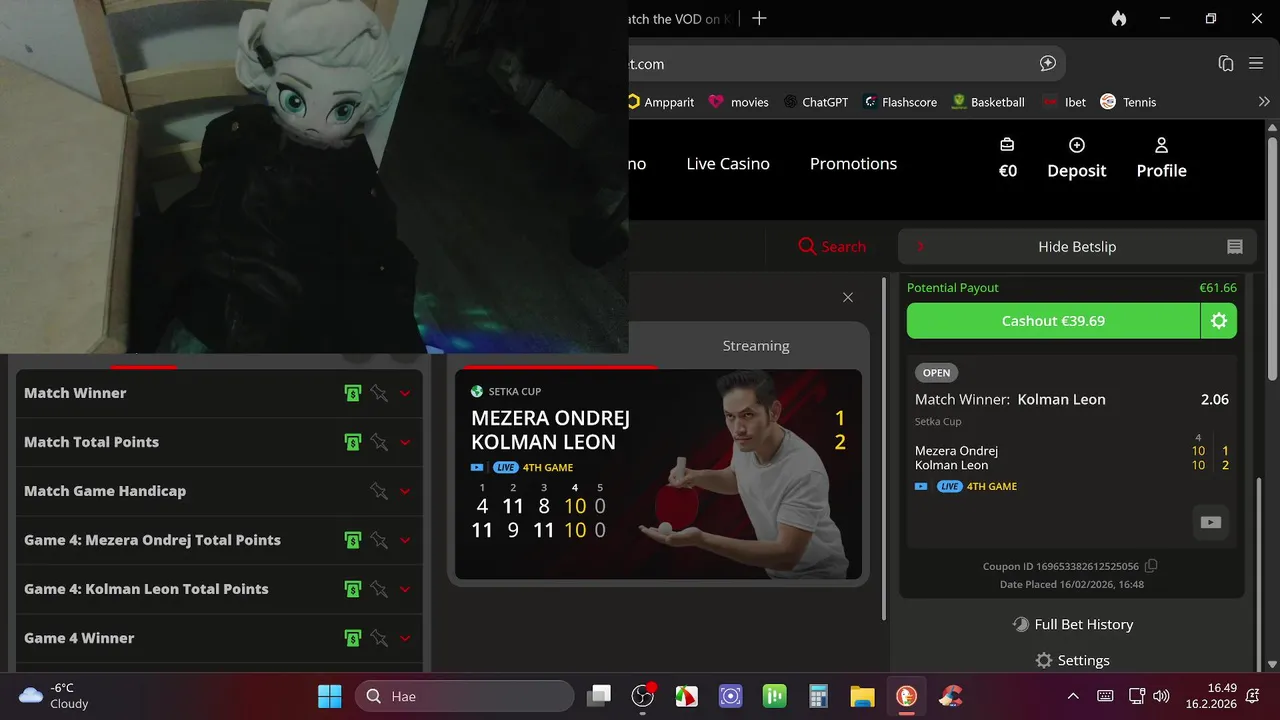Show more bookmarks chevron
Image resolution: width=1280 pixels, height=720 pixels.
pyautogui.click(x=1264, y=102)
